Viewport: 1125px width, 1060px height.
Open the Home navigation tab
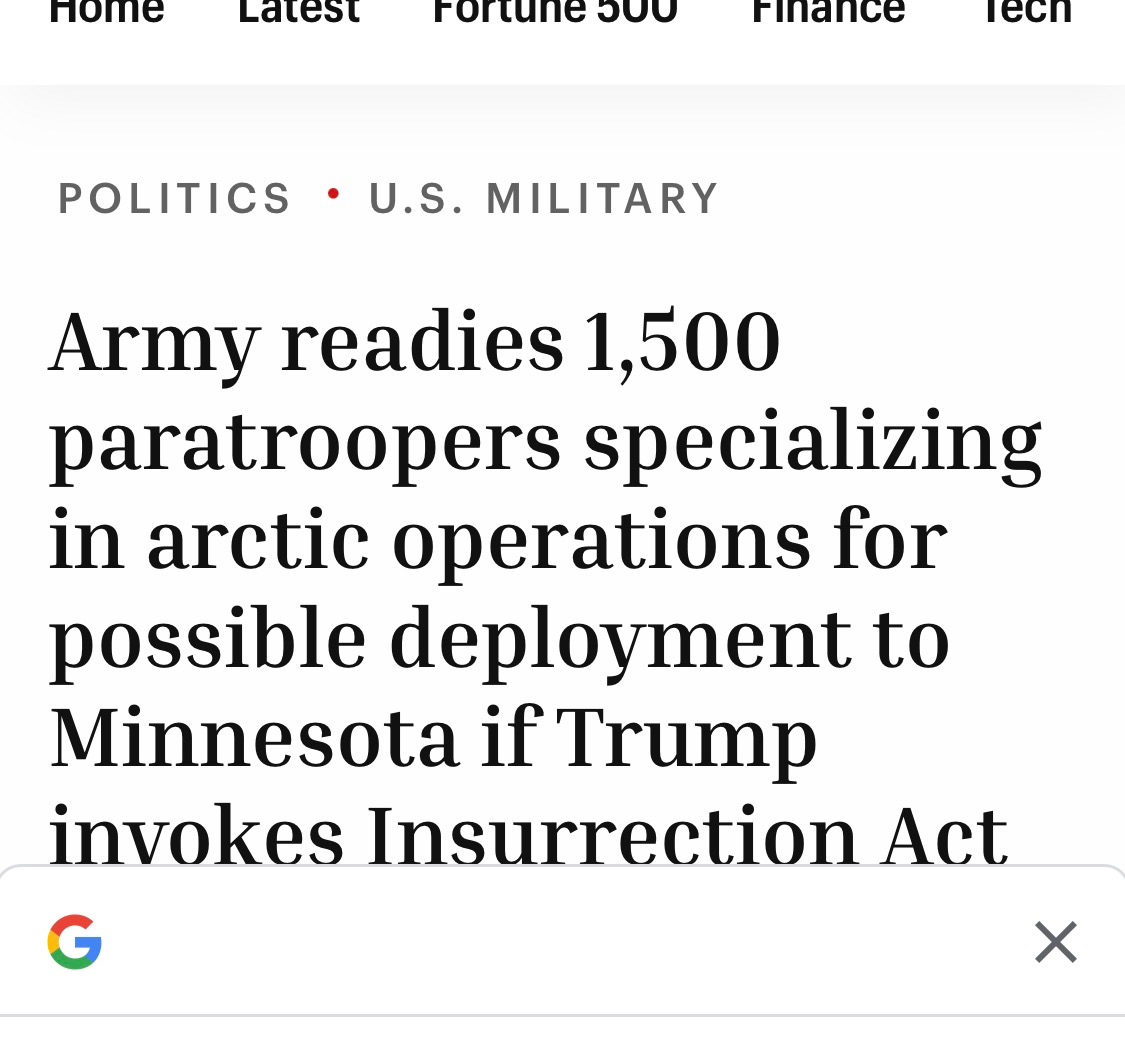[x=107, y=12]
